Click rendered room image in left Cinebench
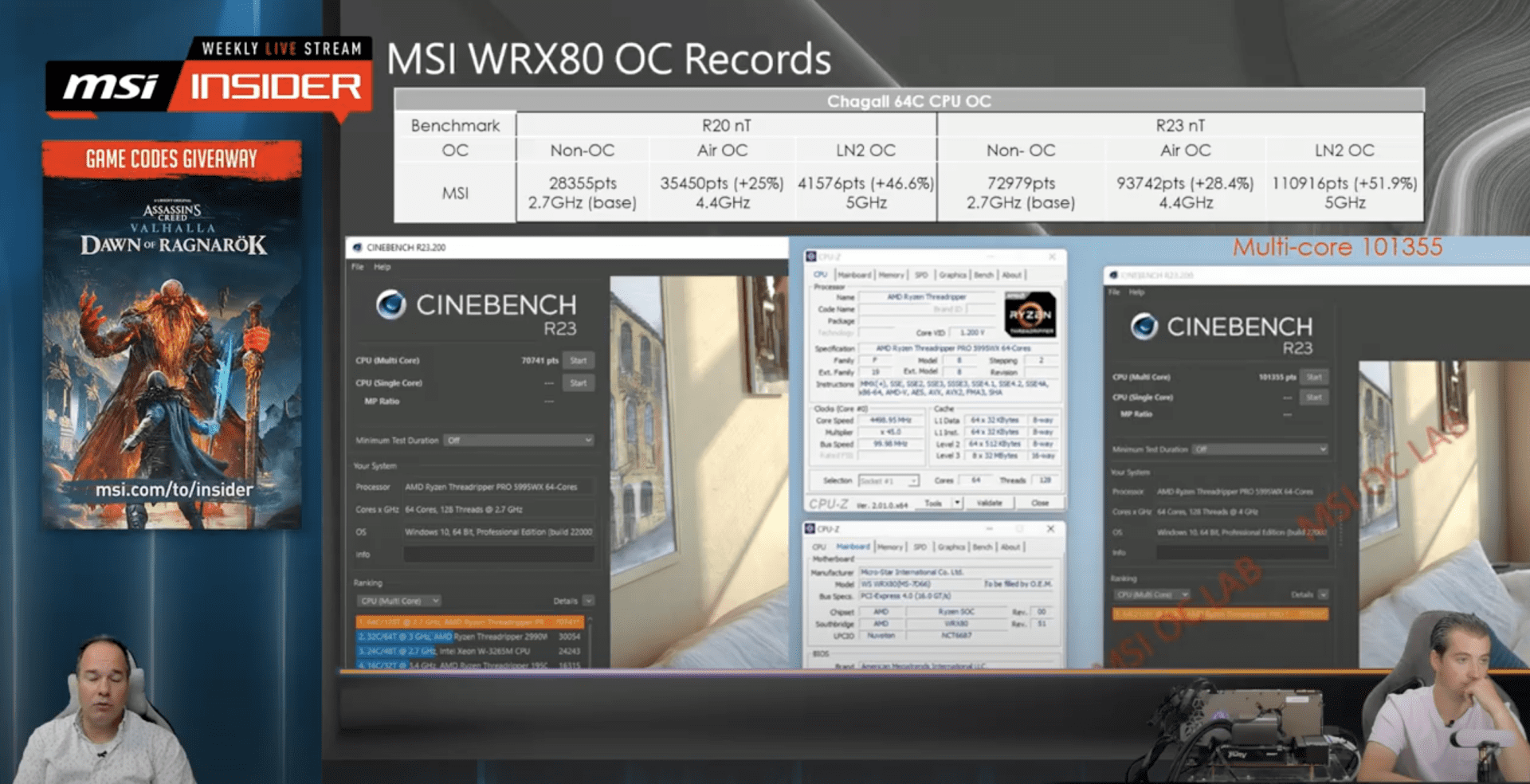The width and height of the screenshot is (1530, 784). point(699,472)
